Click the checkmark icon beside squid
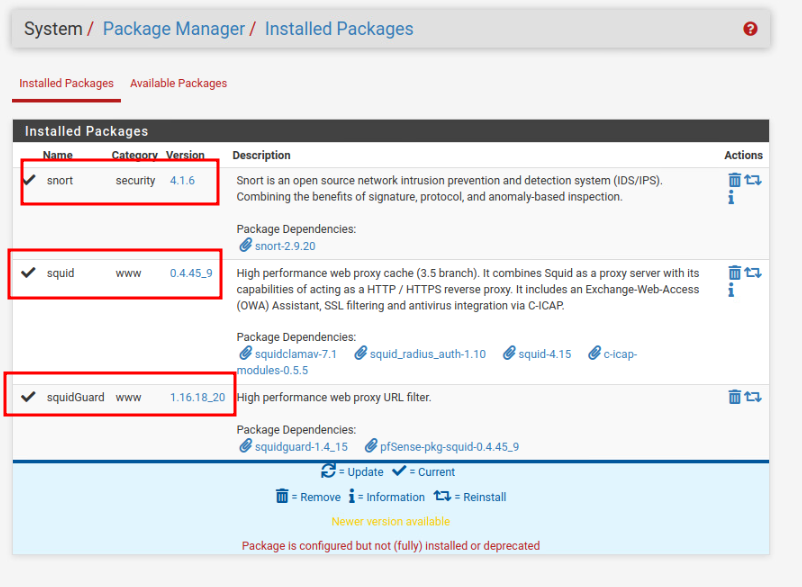Viewport: 802px width, 587px height. click(x=29, y=273)
